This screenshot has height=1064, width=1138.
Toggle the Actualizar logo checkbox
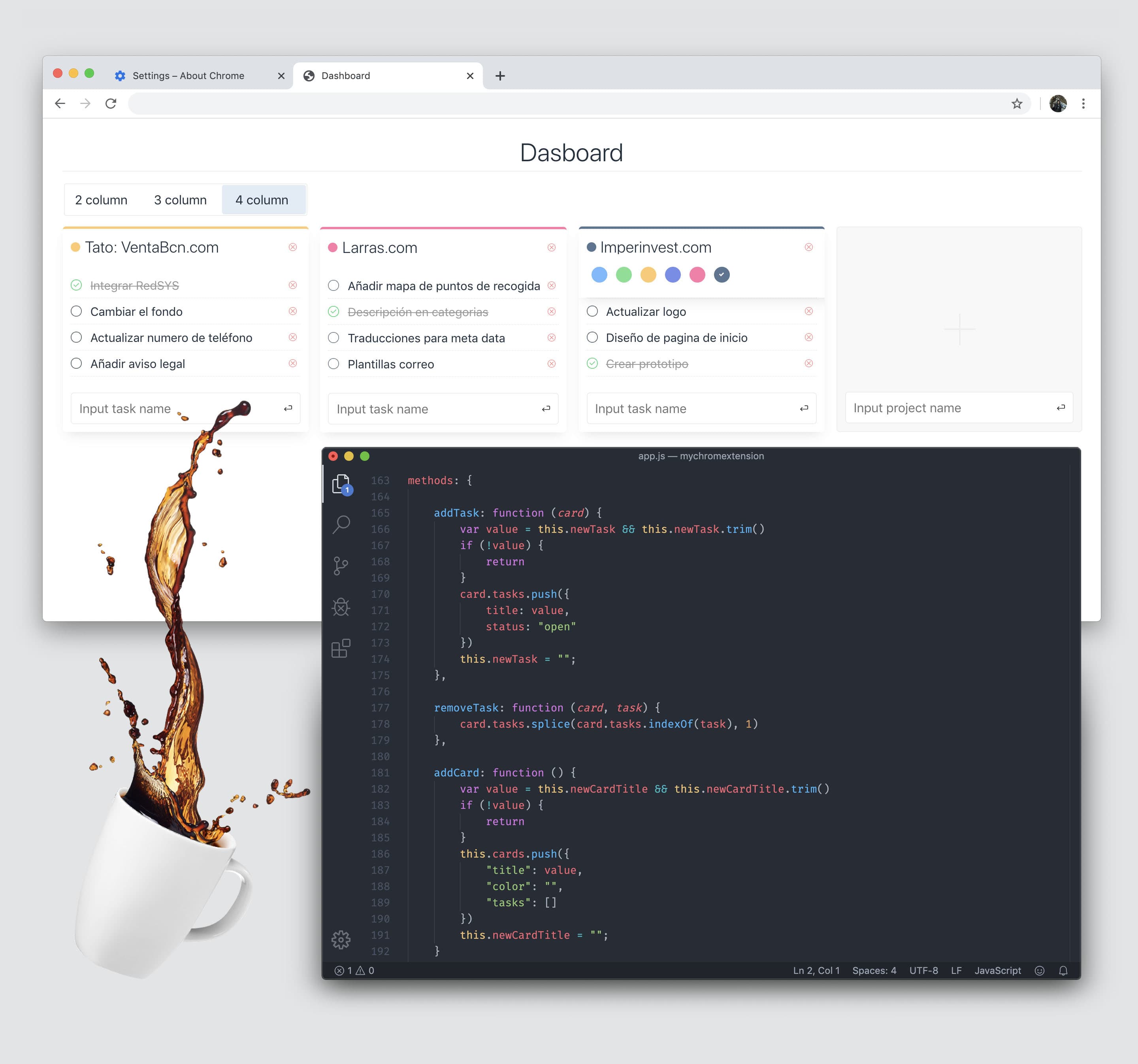(592, 311)
